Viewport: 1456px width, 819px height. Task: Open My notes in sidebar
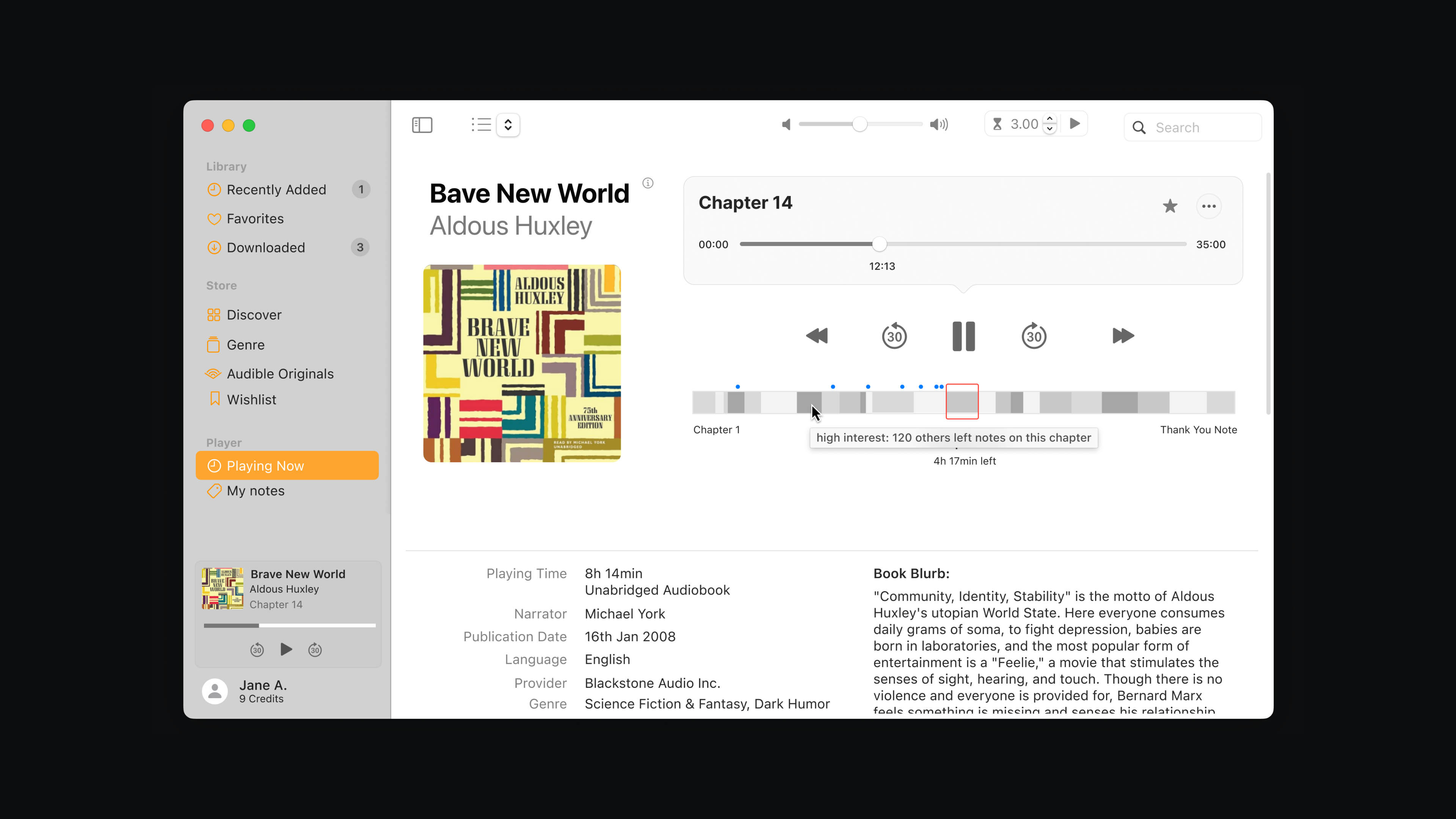(x=256, y=491)
